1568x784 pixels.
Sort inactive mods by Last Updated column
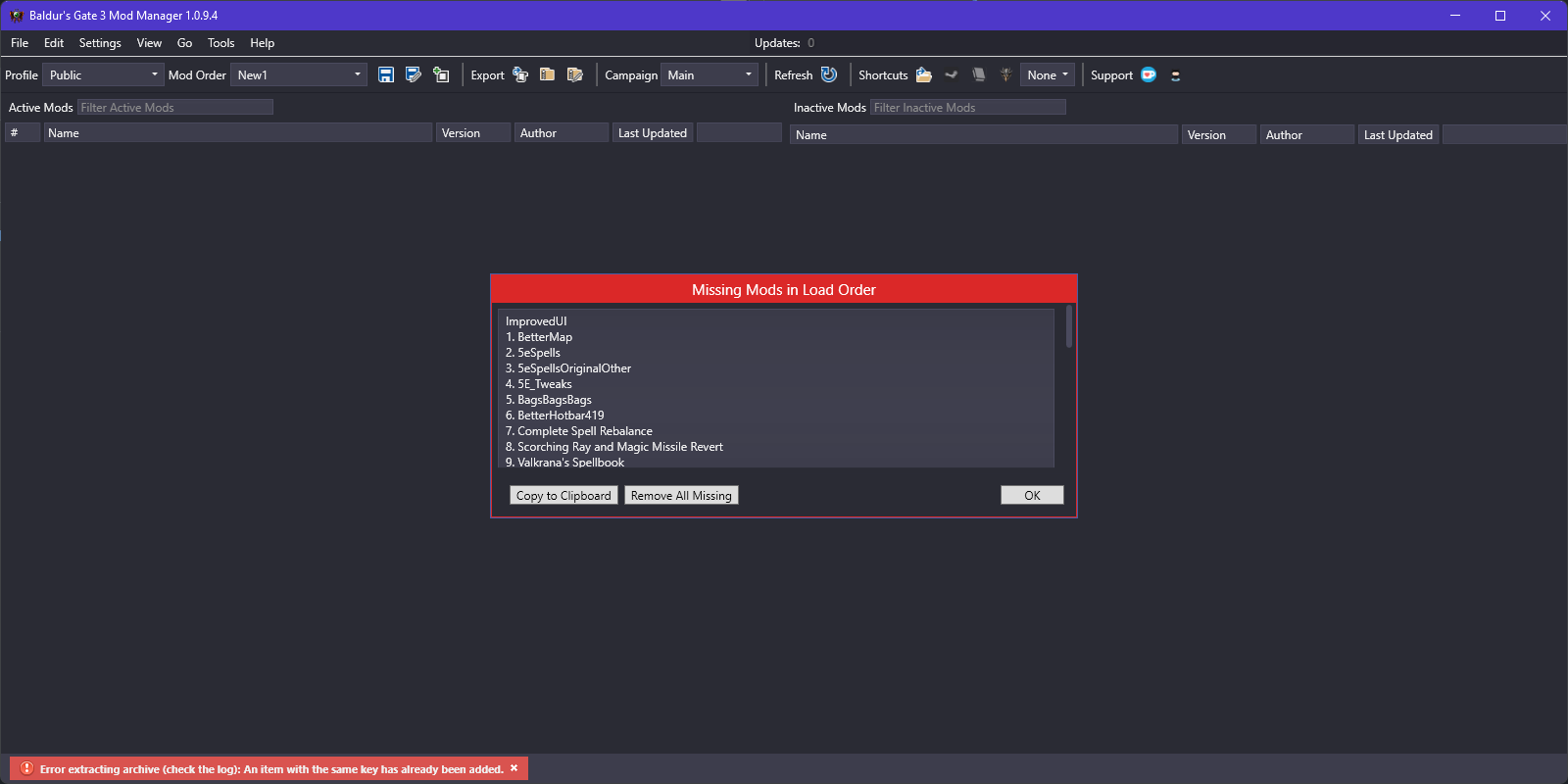click(x=1398, y=134)
